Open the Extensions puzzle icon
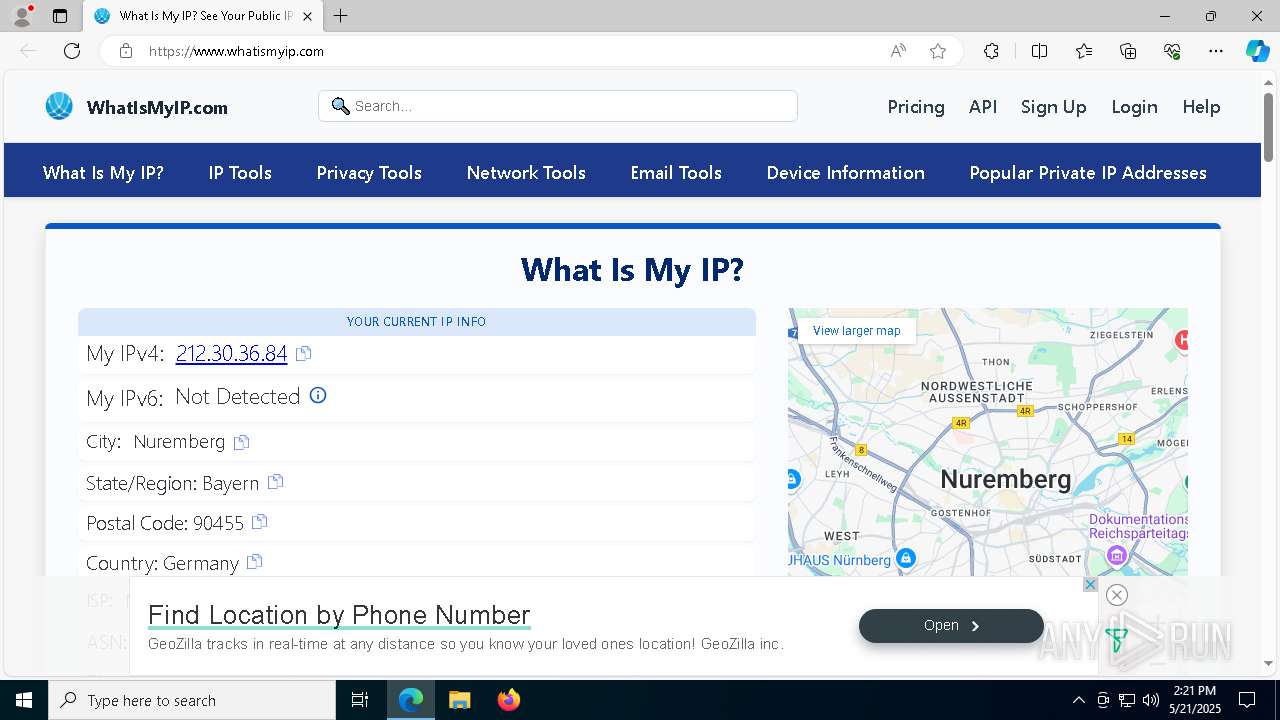 [x=991, y=51]
